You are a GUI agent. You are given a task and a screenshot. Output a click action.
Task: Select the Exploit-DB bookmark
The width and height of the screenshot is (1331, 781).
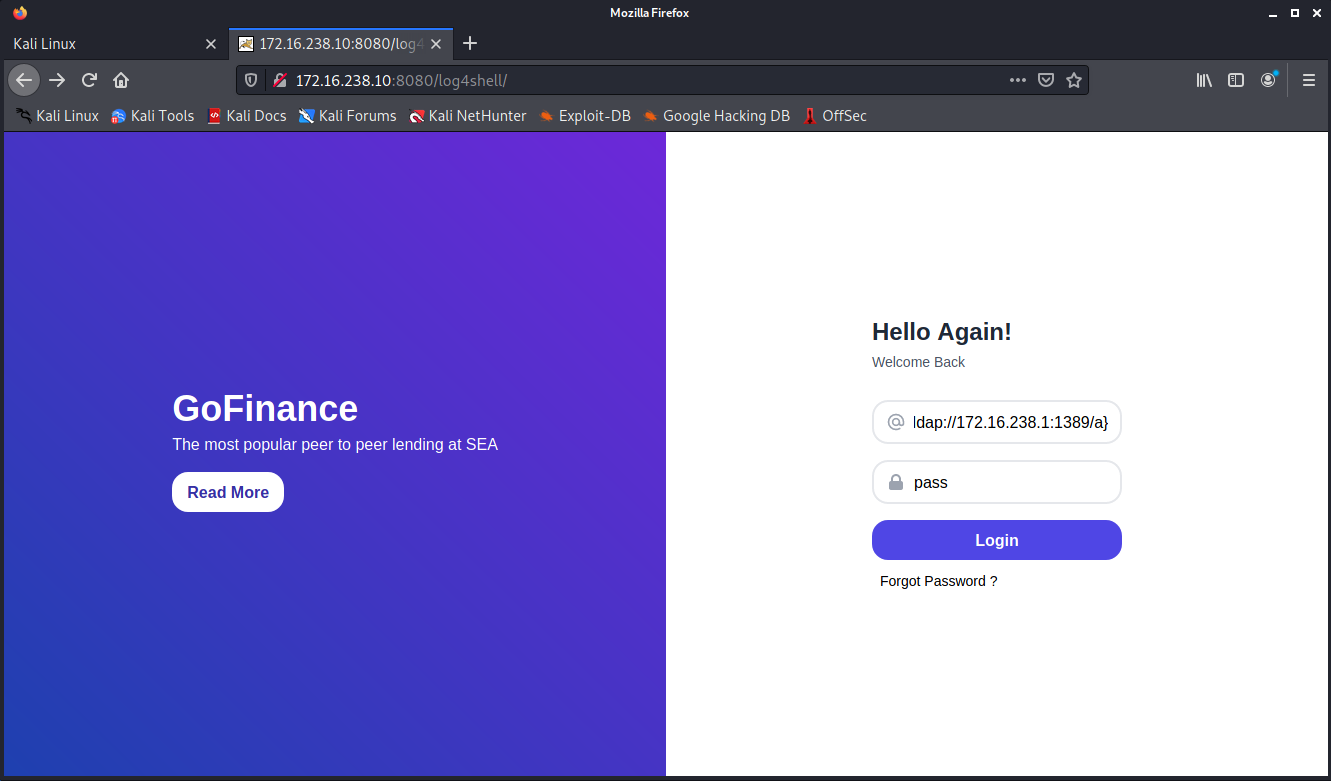pyautogui.click(x=585, y=116)
